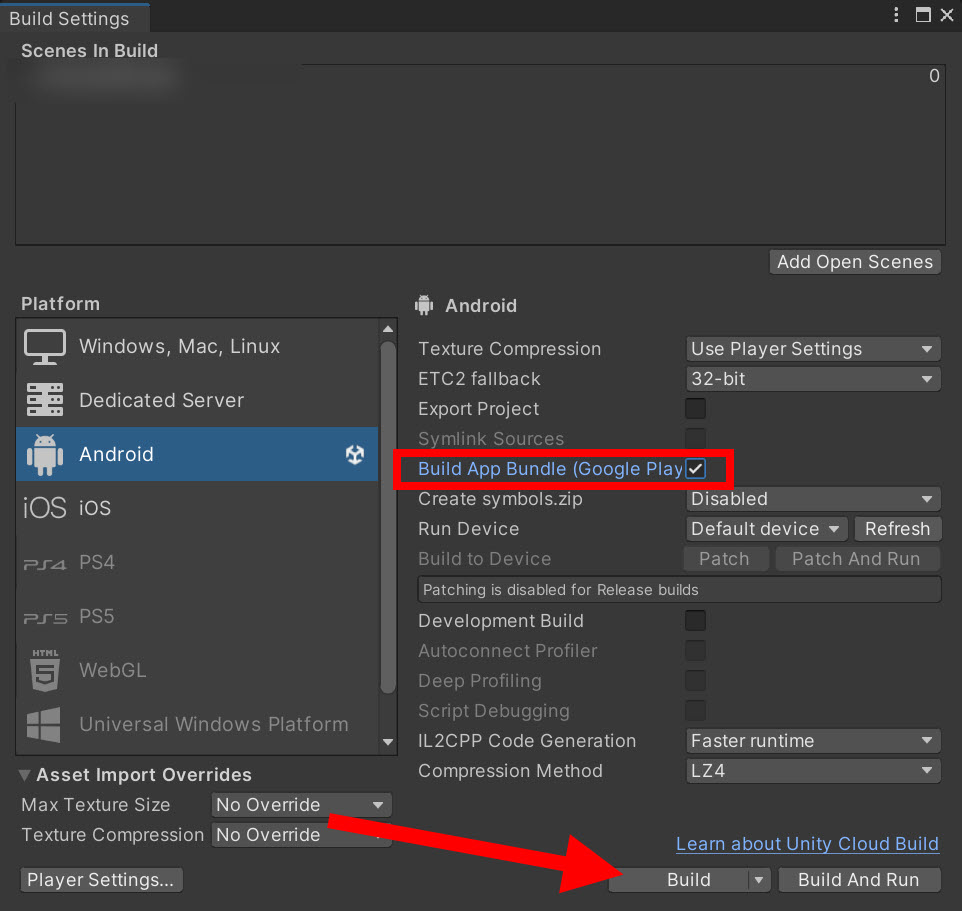Image resolution: width=962 pixels, height=911 pixels.
Task: Click the PS4 logo icon
Action: 45,564
